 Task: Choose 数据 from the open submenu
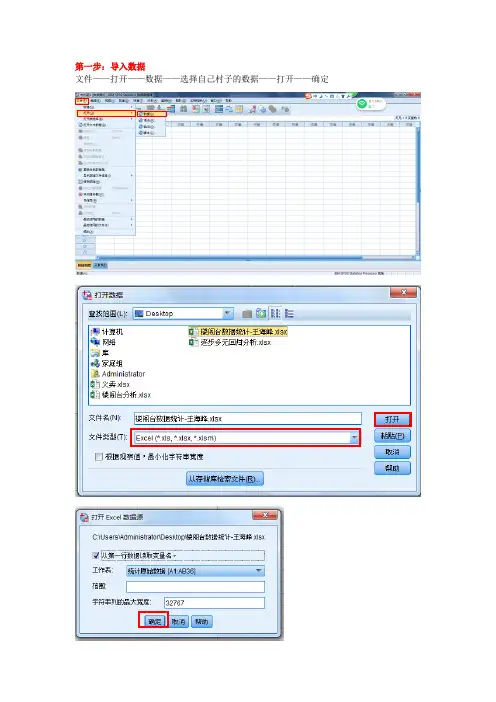pyautogui.click(x=151, y=114)
